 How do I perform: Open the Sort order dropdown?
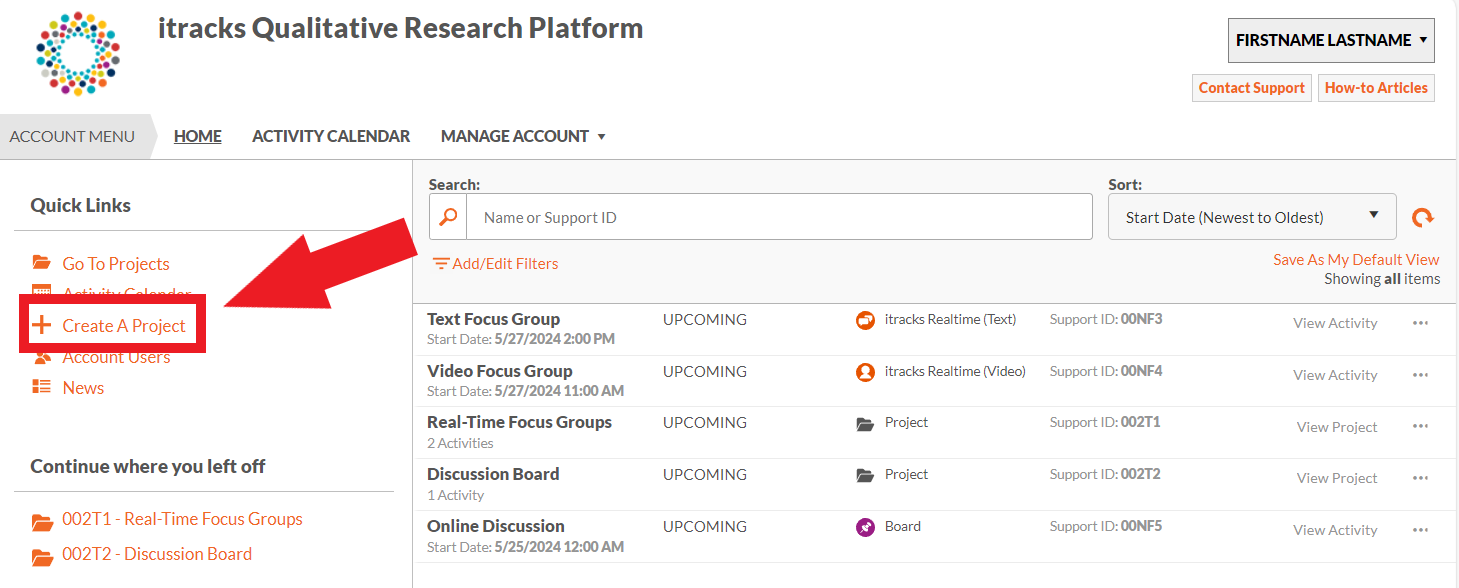point(1252,217)
